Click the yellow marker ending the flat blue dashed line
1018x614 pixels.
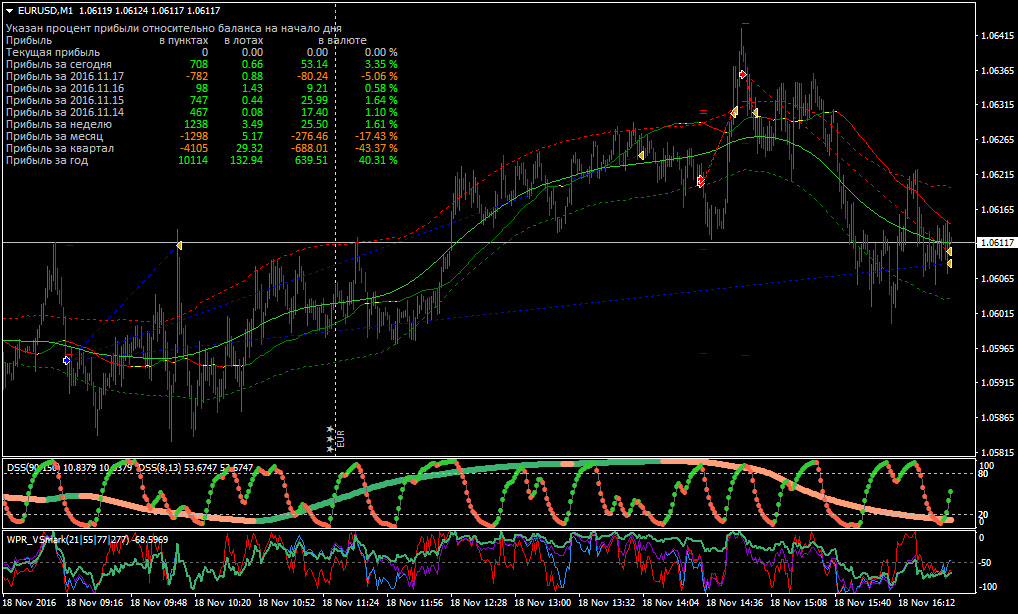[x=949, y=264]
